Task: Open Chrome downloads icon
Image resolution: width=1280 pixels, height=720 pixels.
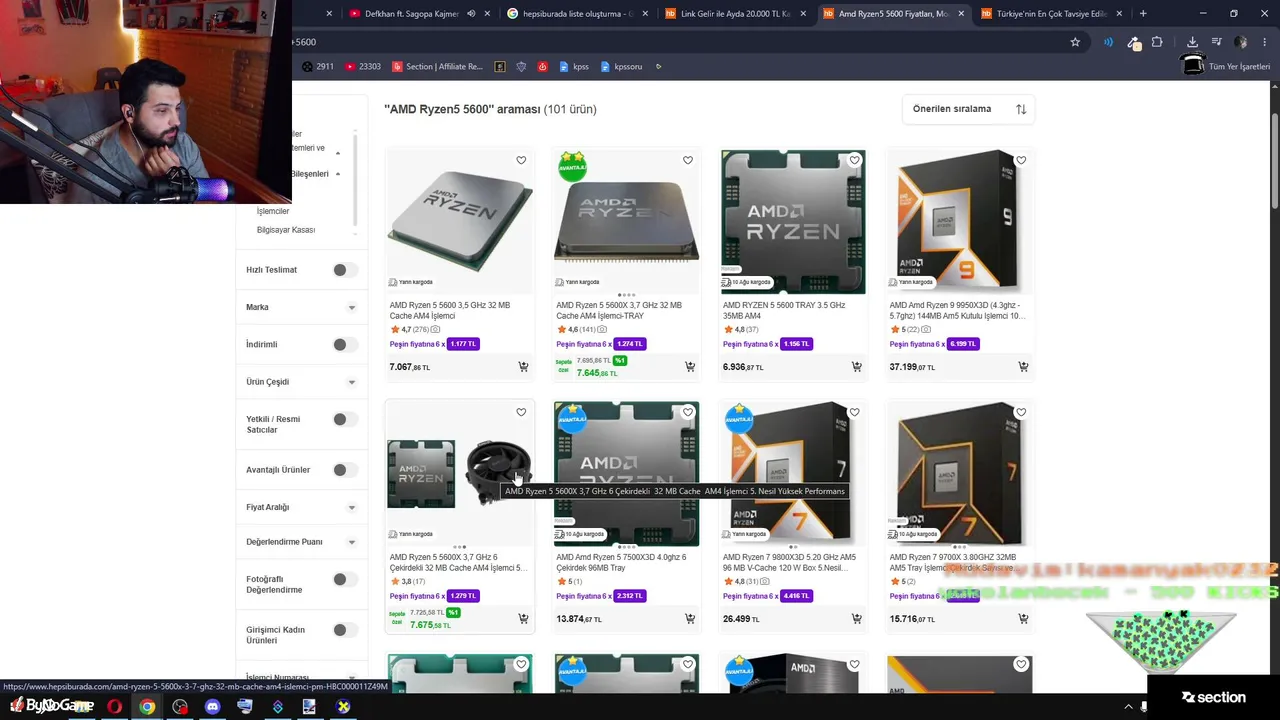Action: [1192, 42]
